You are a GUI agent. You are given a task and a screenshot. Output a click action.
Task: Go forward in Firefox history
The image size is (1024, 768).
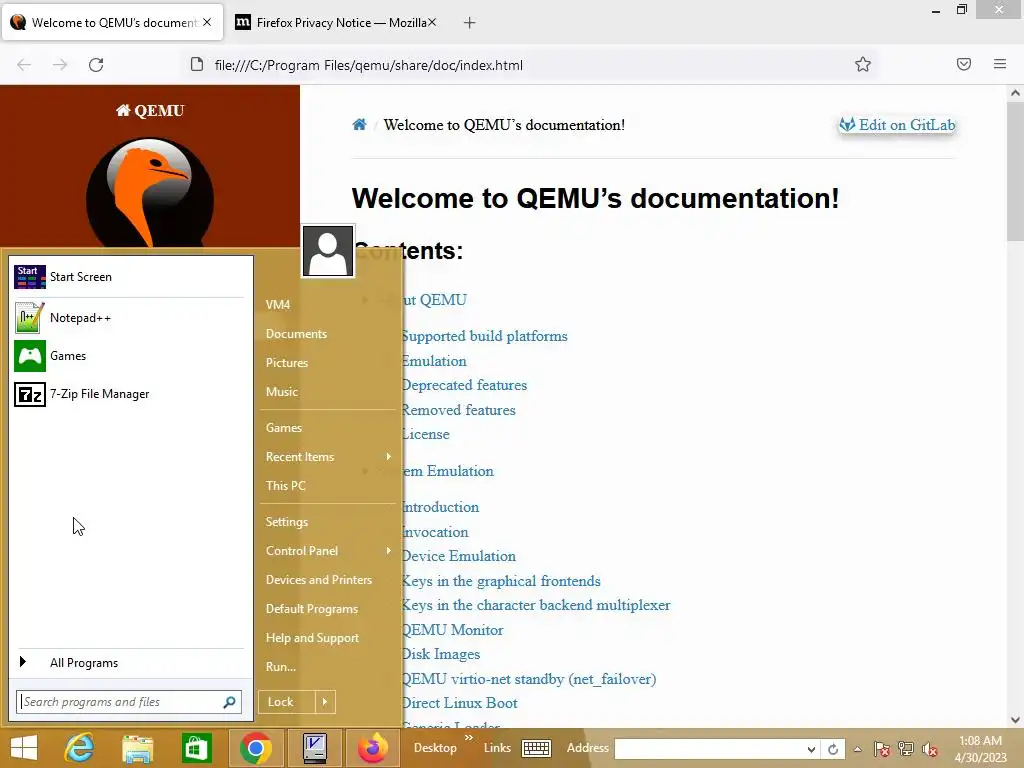[60, 65]
